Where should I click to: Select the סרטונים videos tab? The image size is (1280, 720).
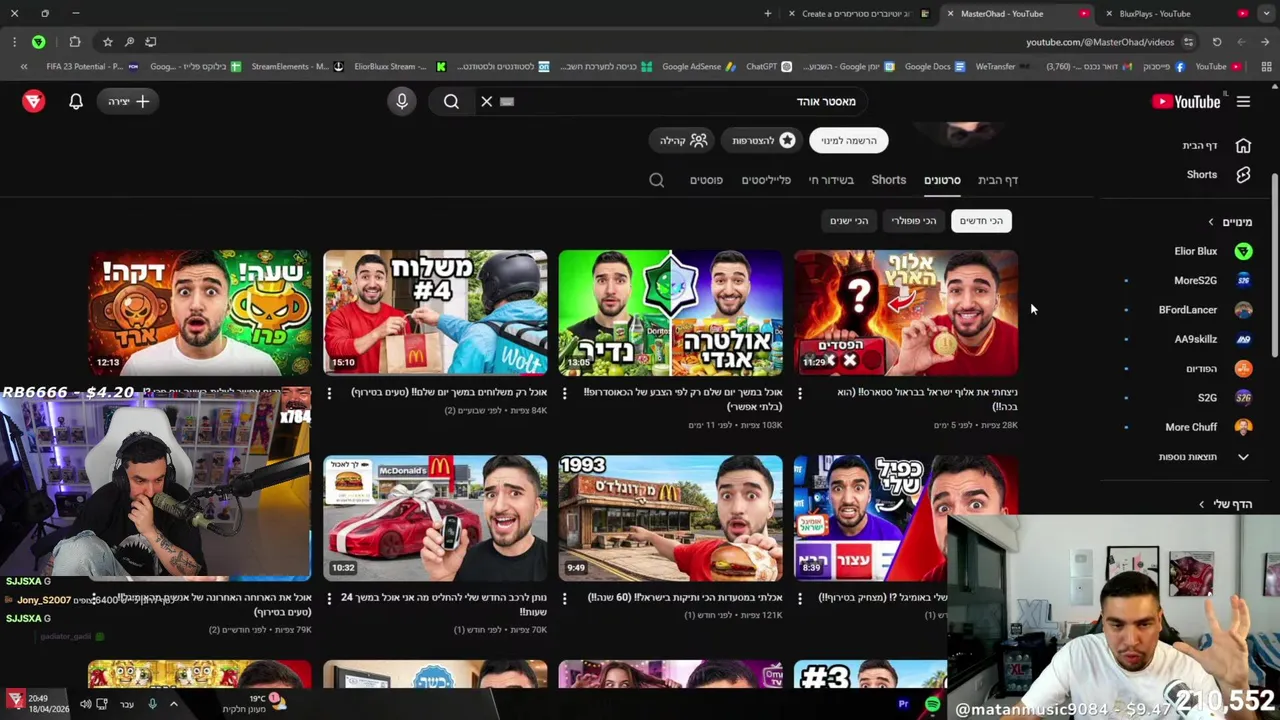tap(942, 180)
